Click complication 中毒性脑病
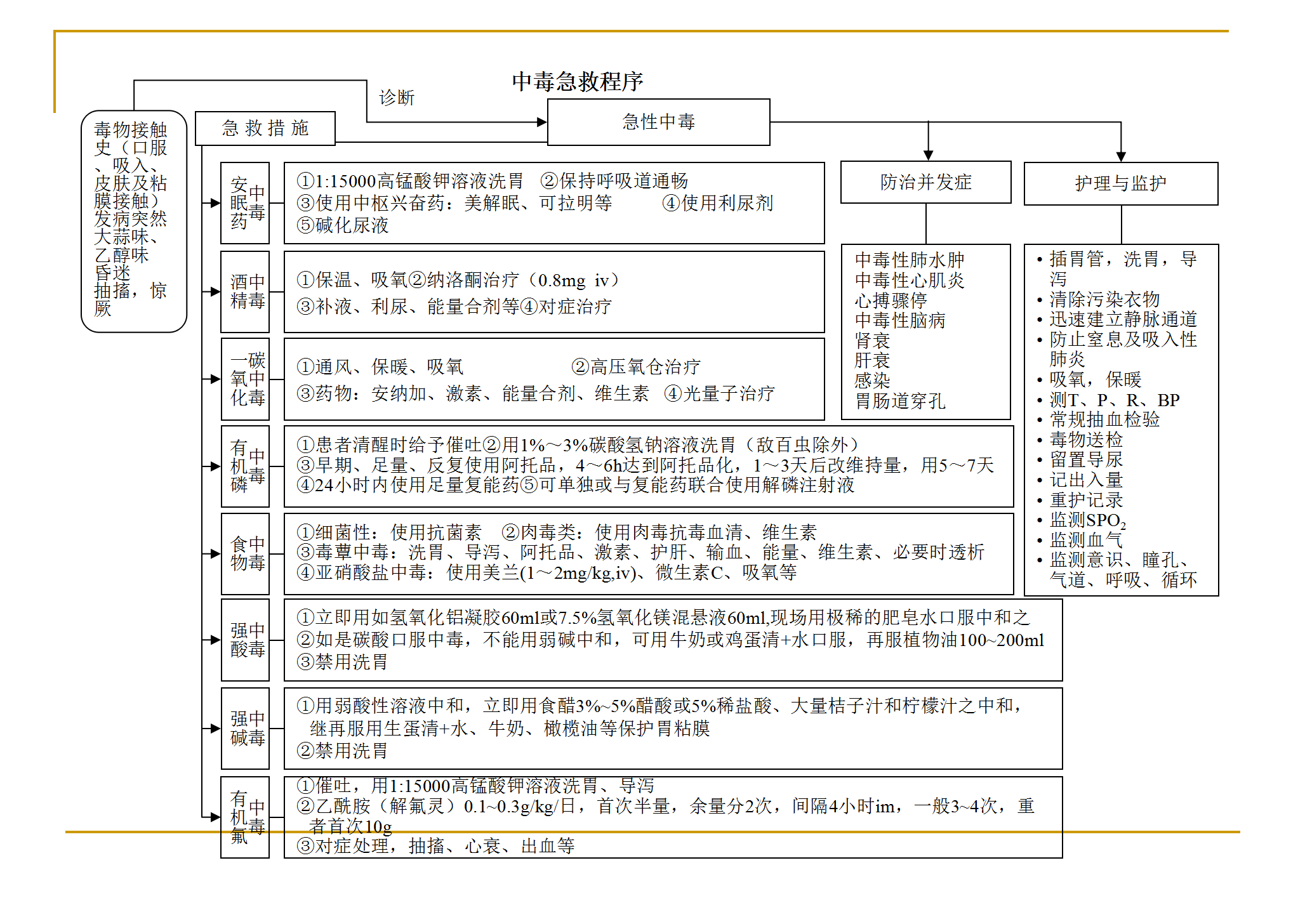The height and width of the screenshot is (924, 1305). pyautogui.click(x=900, y=320)
